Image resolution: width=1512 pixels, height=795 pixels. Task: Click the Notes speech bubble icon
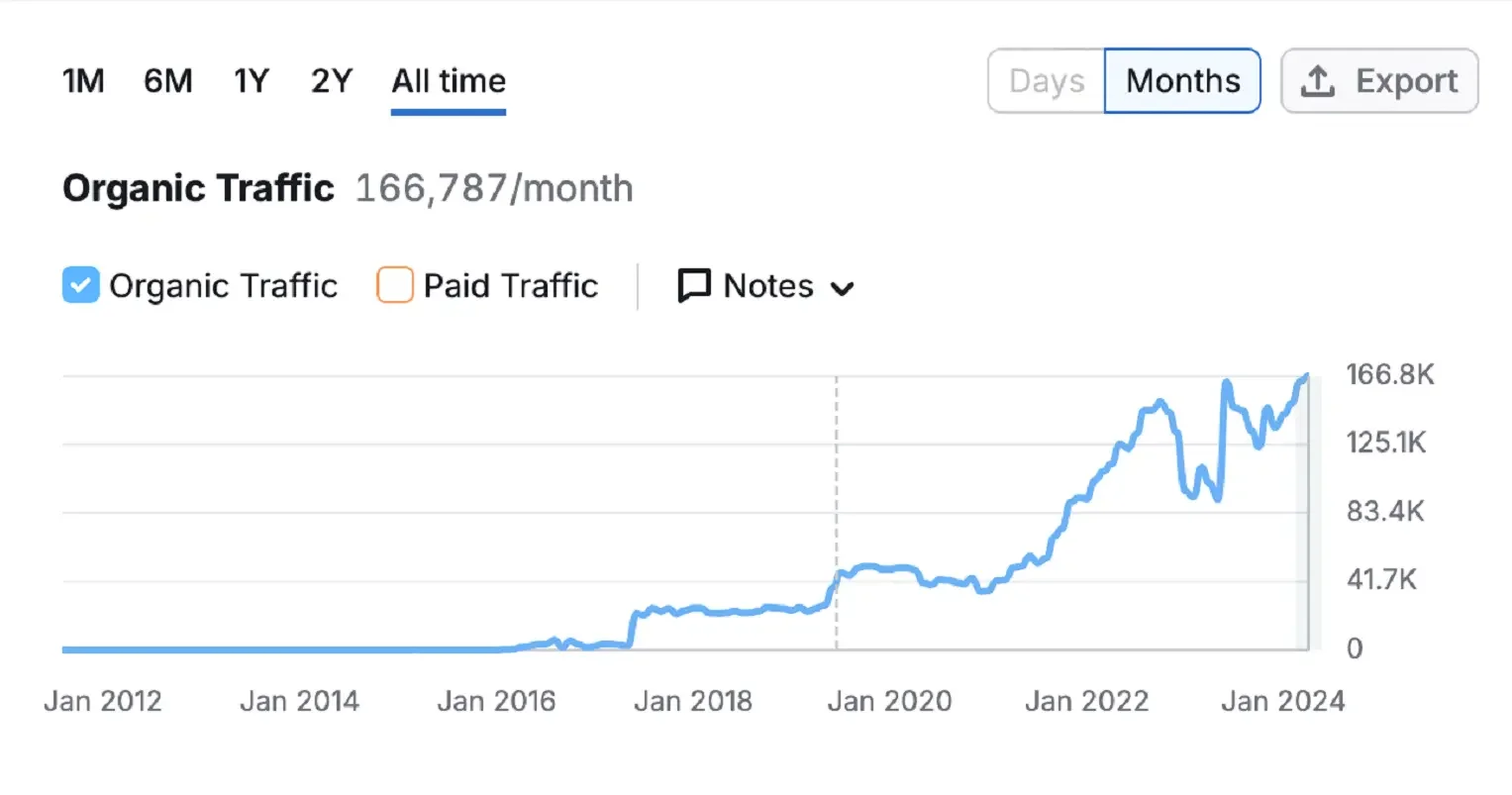(694, 286)
